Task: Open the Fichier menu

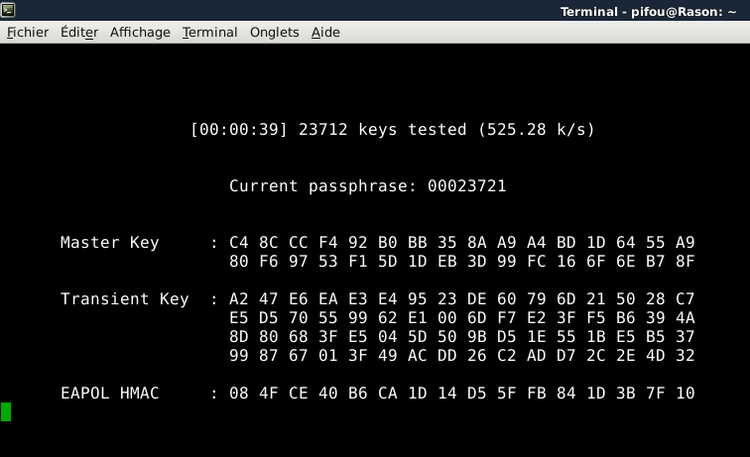Action: click(28, 32)
